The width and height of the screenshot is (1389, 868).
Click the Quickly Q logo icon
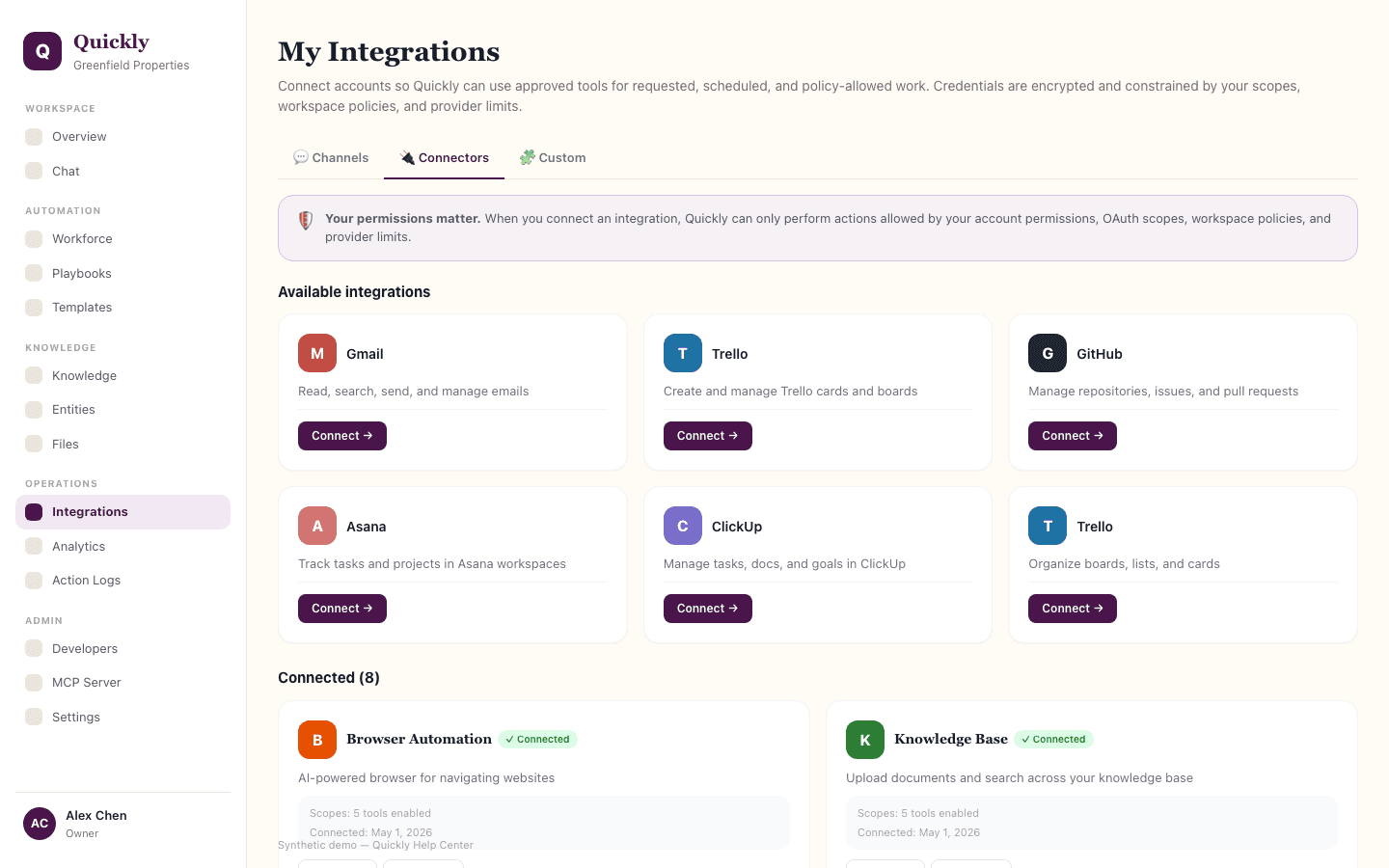42,51
